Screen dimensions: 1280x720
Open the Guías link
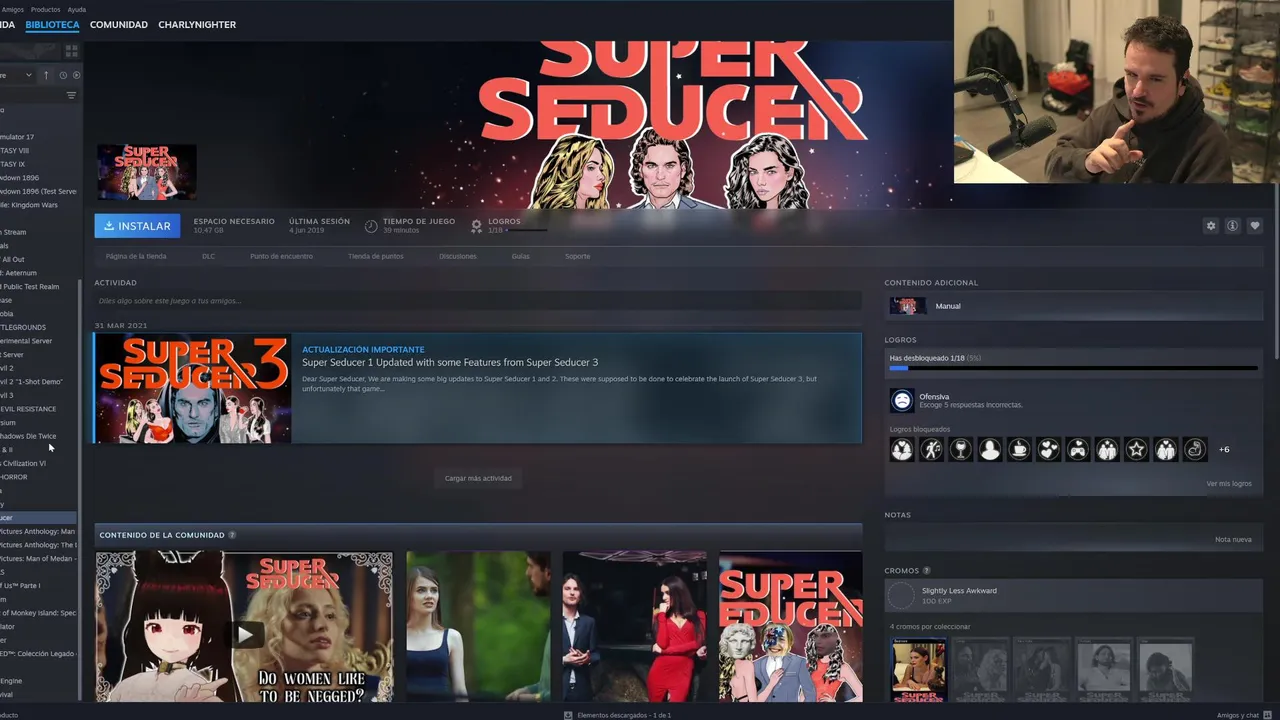(x=521, y=256)
